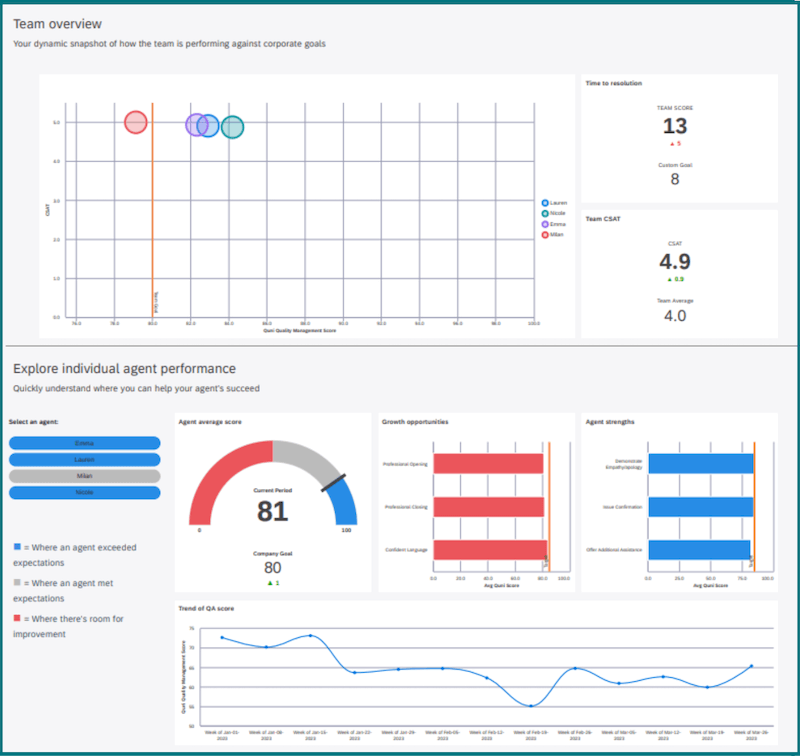Click the Trend of QA score title
Viewport: 800px width, 756px height.
[x=206, y=609]
